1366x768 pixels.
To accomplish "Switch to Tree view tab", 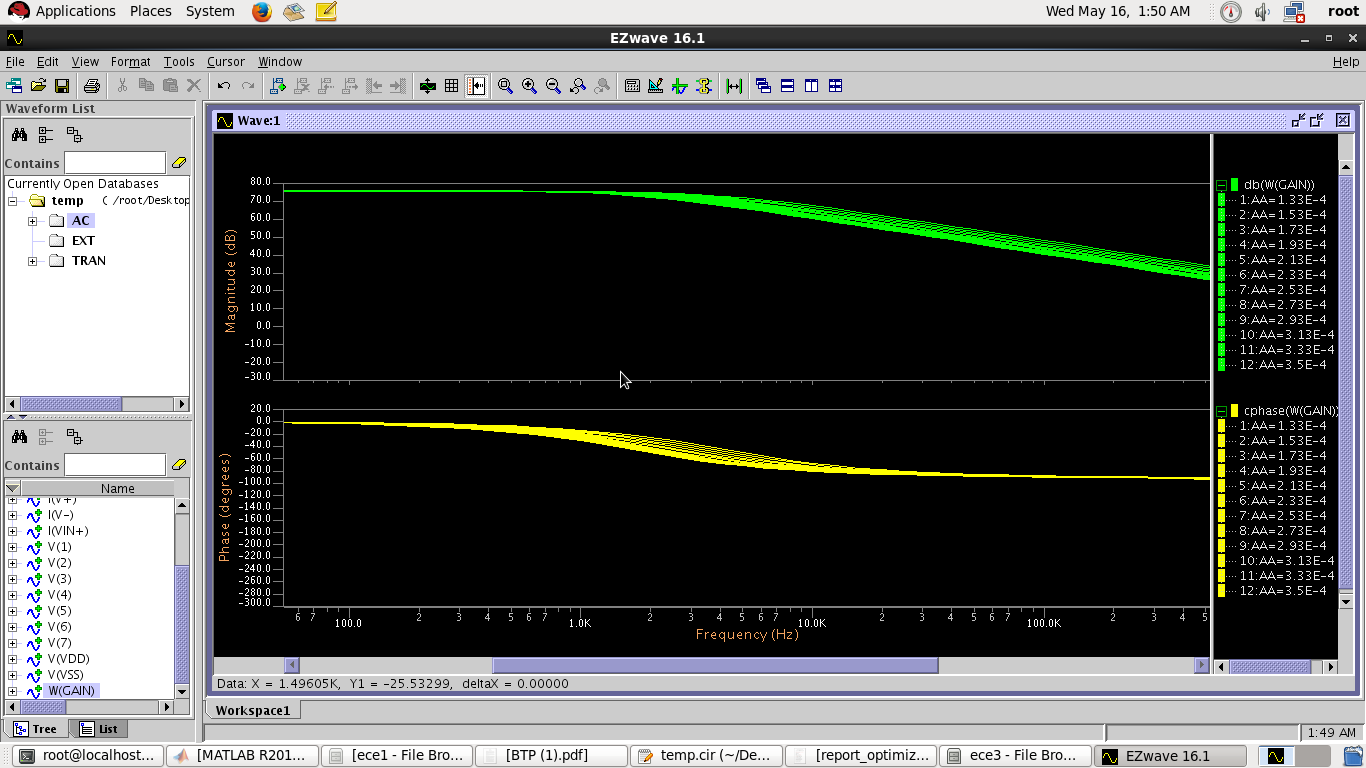I will coord(36,729).
